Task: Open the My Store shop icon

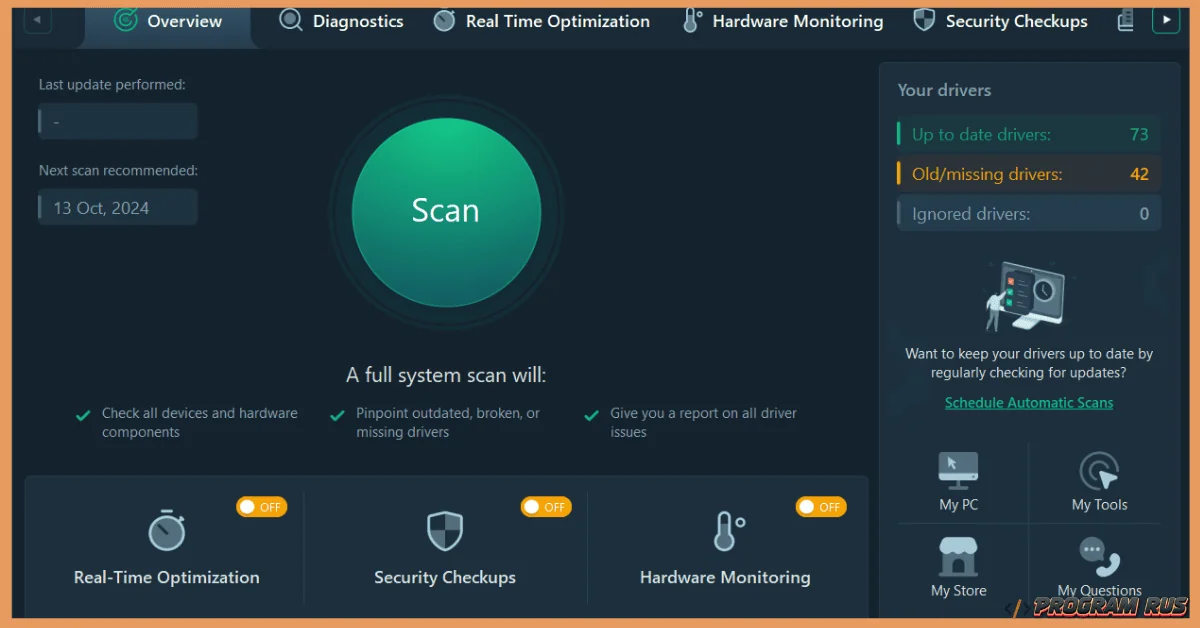Action: click(958, 556)
